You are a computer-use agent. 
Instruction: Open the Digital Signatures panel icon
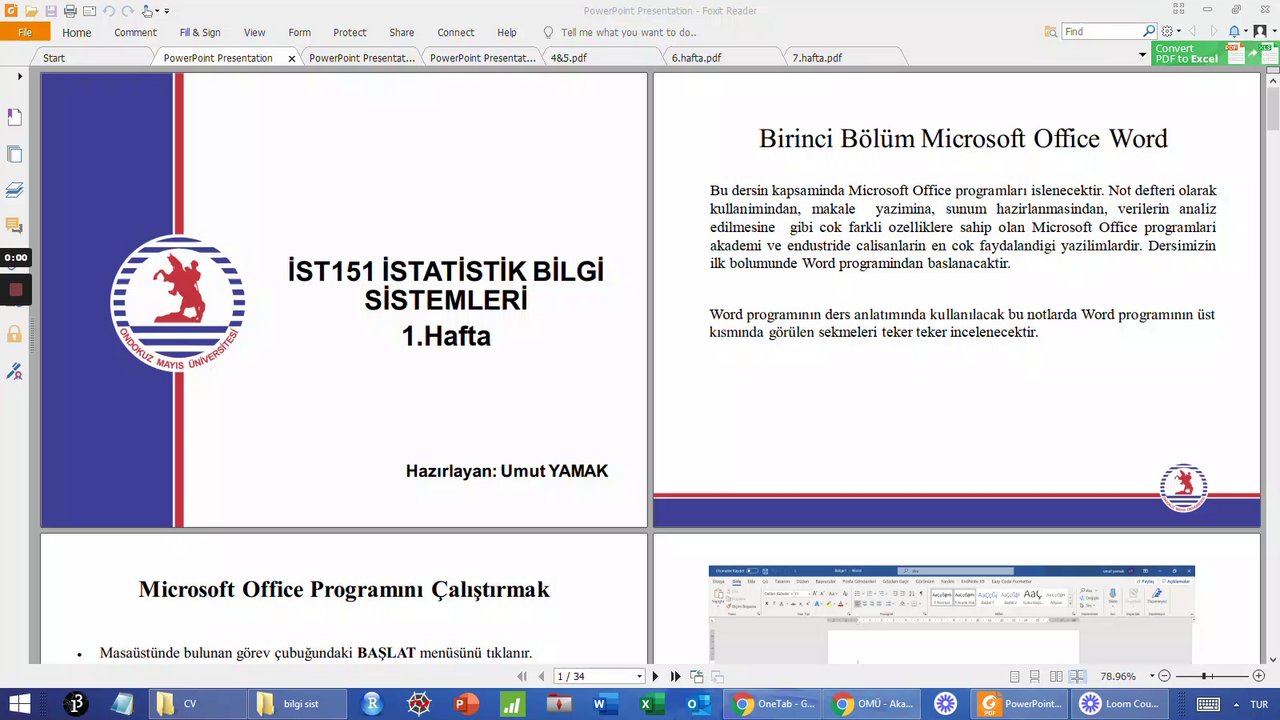pyautogui.click(x=14, y=372)
